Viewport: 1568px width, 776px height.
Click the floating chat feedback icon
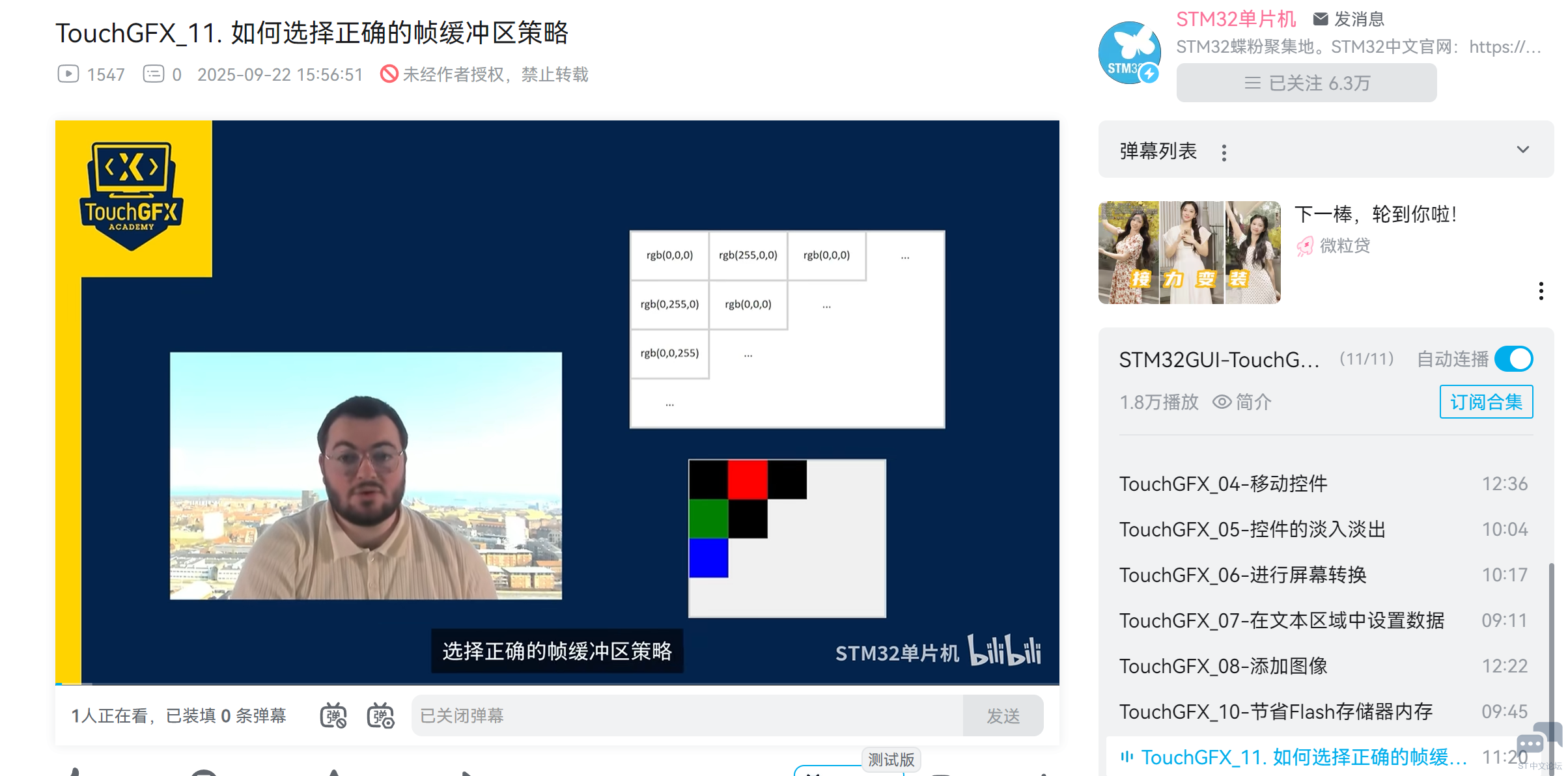[x=1532, y=743]
